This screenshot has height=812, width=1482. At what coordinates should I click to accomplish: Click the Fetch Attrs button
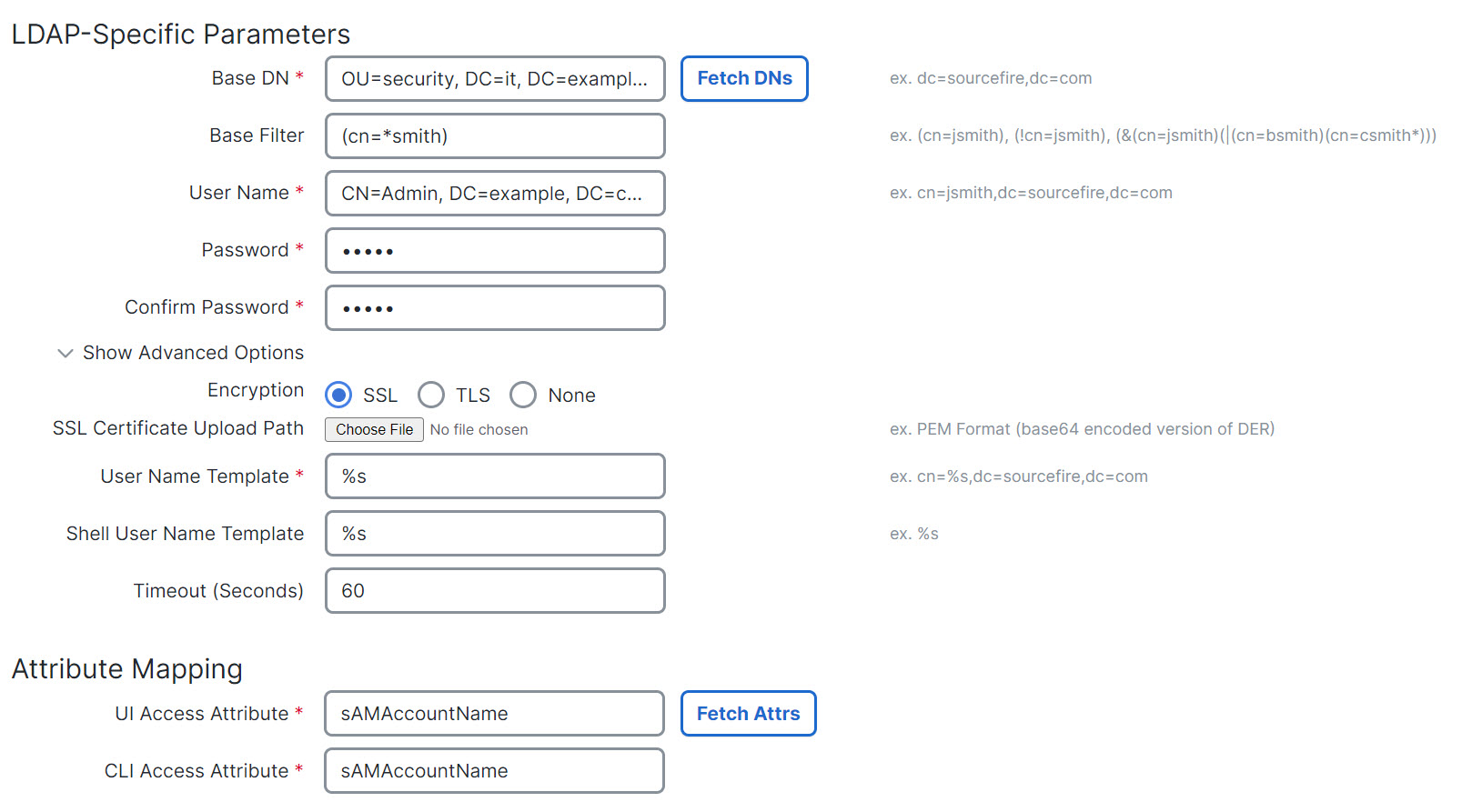[x=748, y=714]
